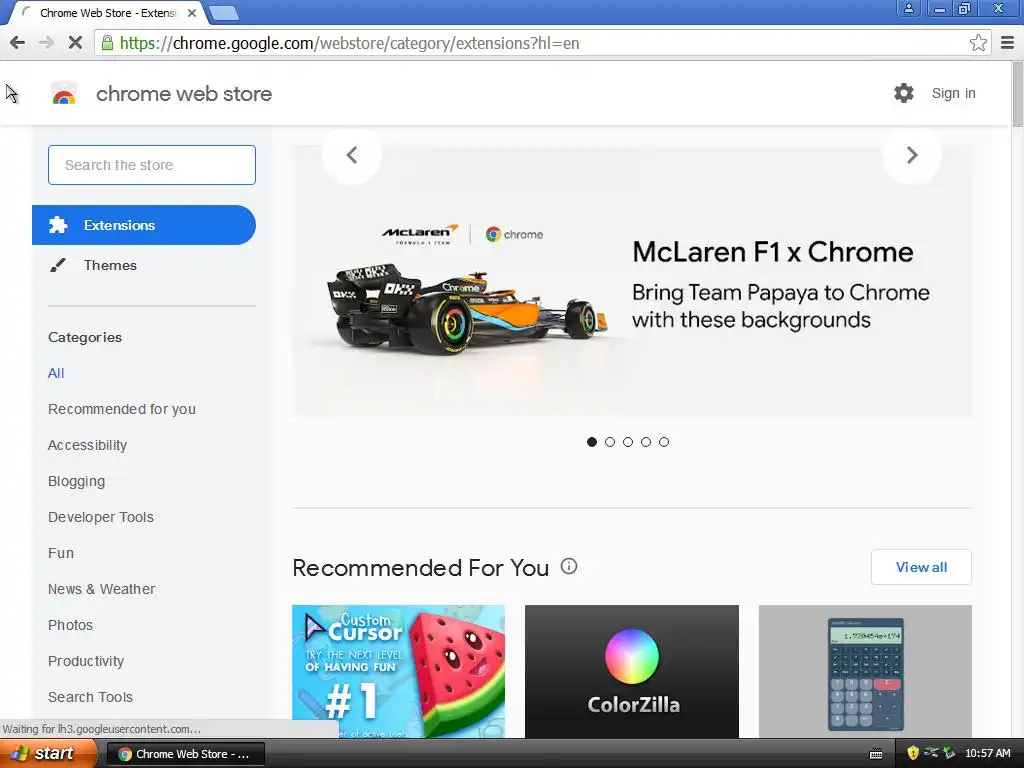Open the Windows Start button

pos(48,754)
